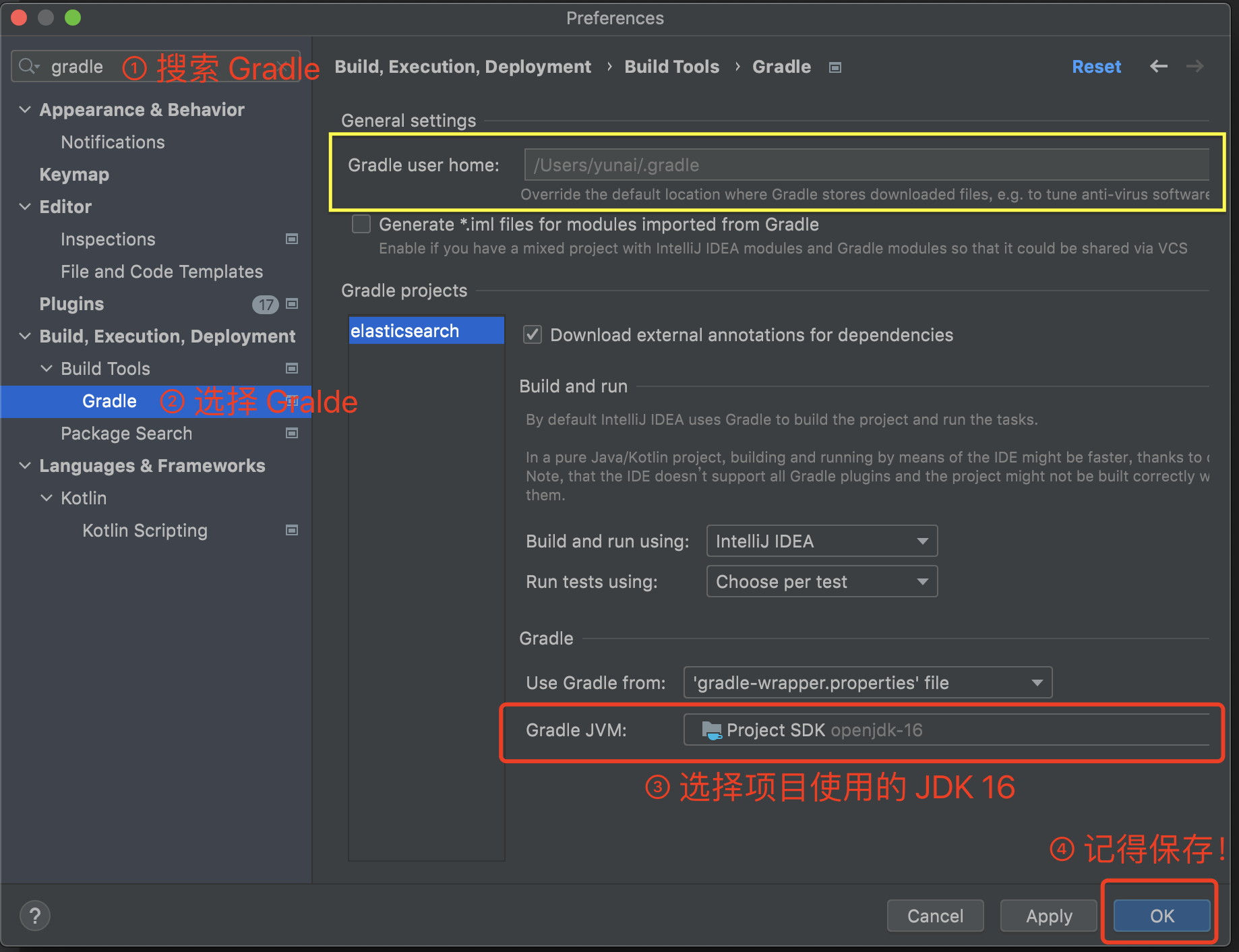Open the Build Tools breadcrumb item
The width and height of the screenshot is (1239, 952).
(x=671, y=66)
